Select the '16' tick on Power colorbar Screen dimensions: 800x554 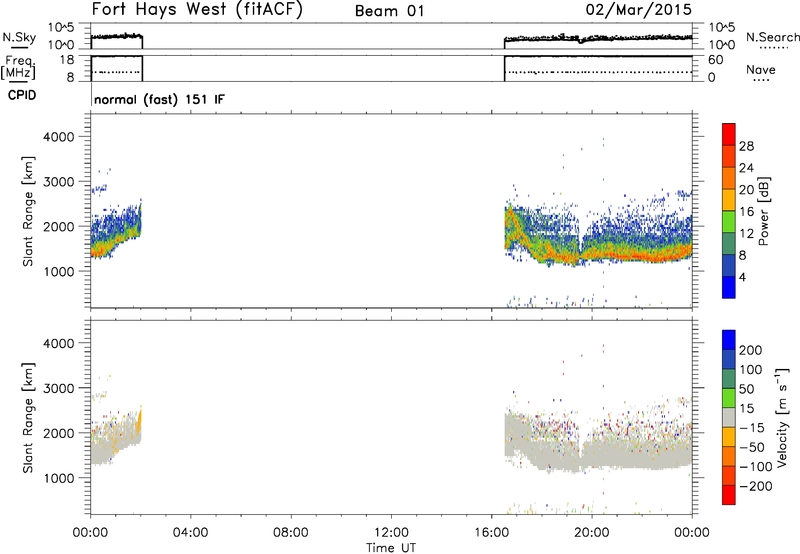pos(746,212)
